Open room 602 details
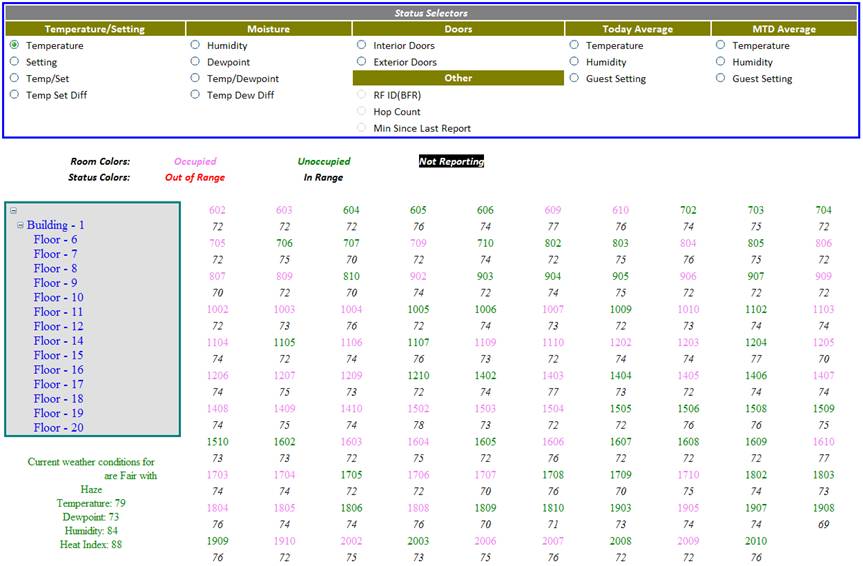The height and width of the screenshot is (566, 863). point(217,210)
